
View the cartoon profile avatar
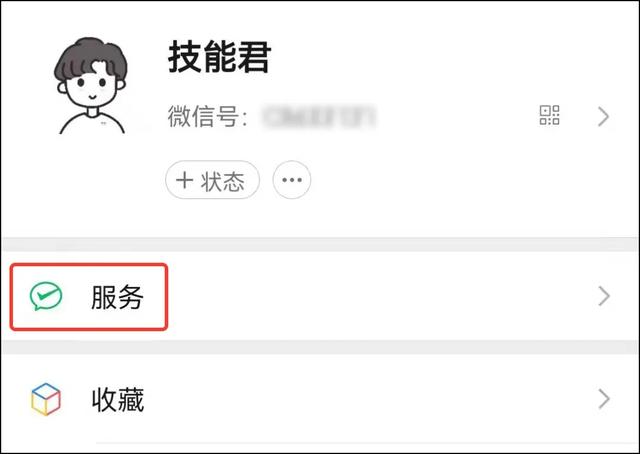91,86
